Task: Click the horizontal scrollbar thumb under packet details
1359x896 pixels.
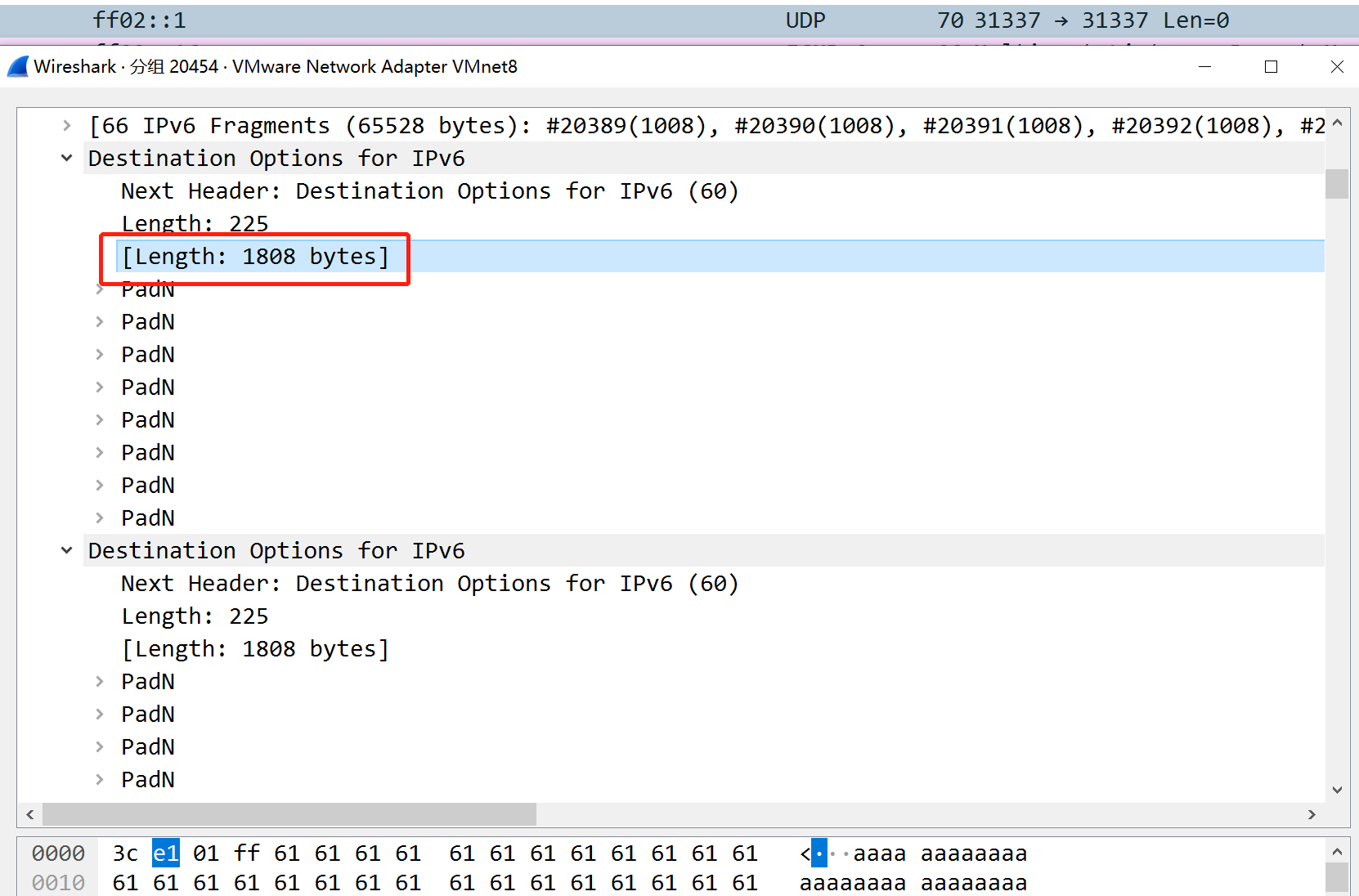Action: [289, 814]
